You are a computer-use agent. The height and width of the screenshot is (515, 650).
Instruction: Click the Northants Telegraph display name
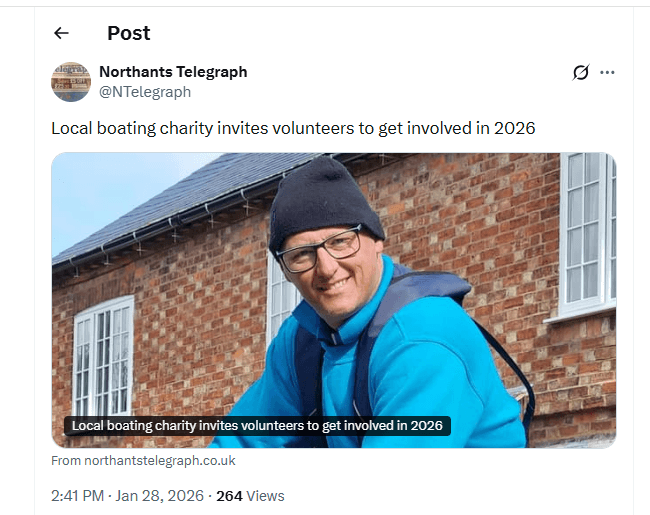click(173, 72)
